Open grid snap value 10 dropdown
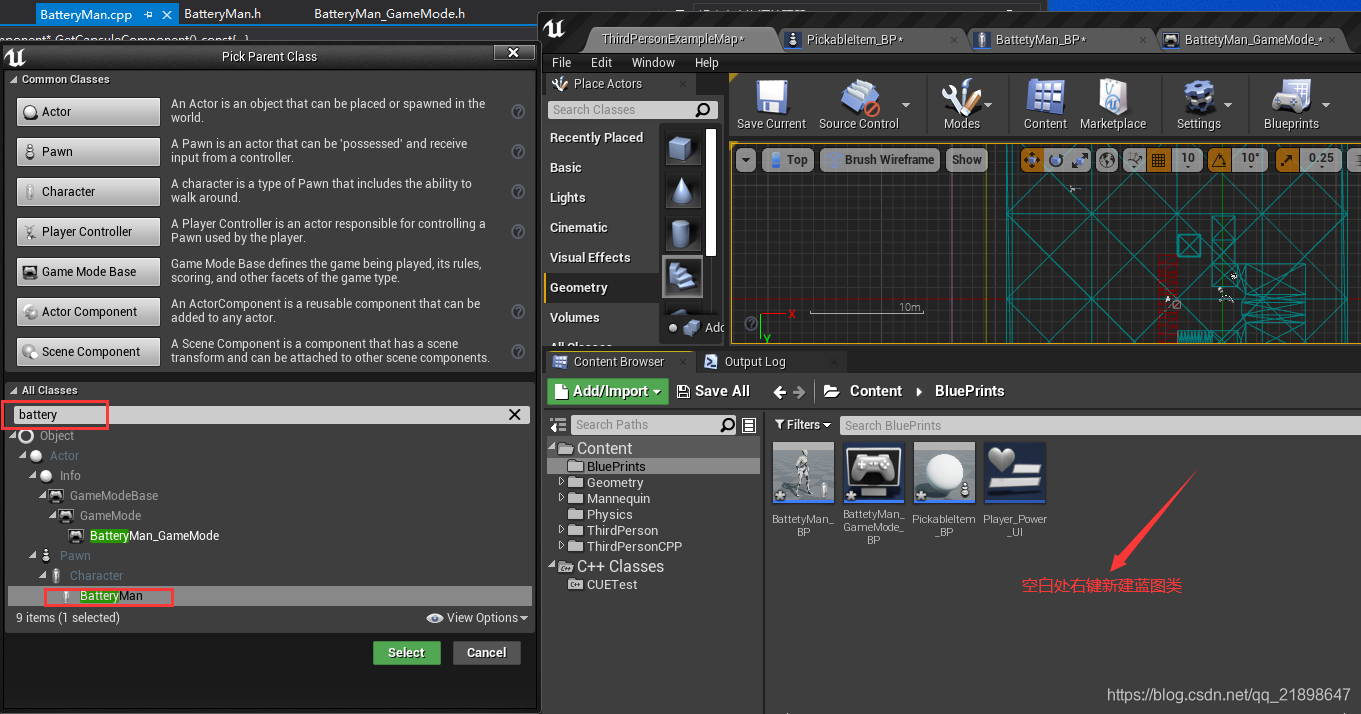The width and height of the screenshot is (1361, 714). (1187, 159)
